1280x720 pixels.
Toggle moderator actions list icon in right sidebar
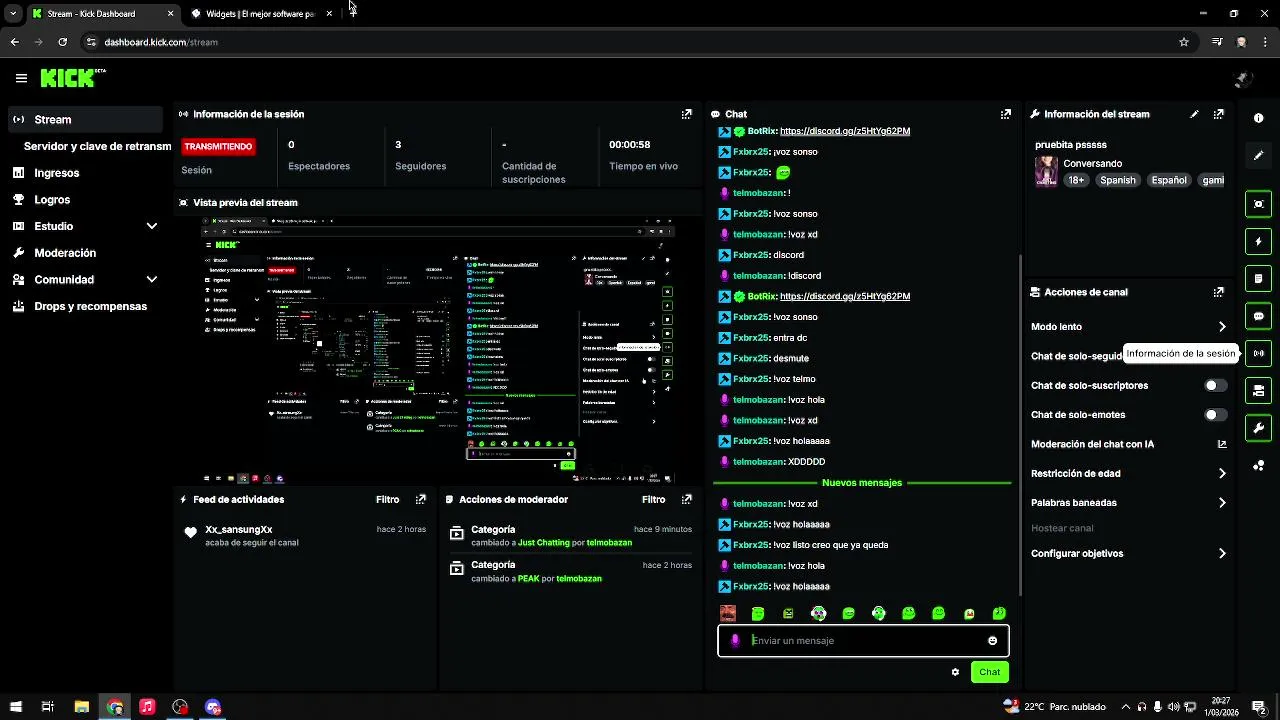click(1258, 278)
